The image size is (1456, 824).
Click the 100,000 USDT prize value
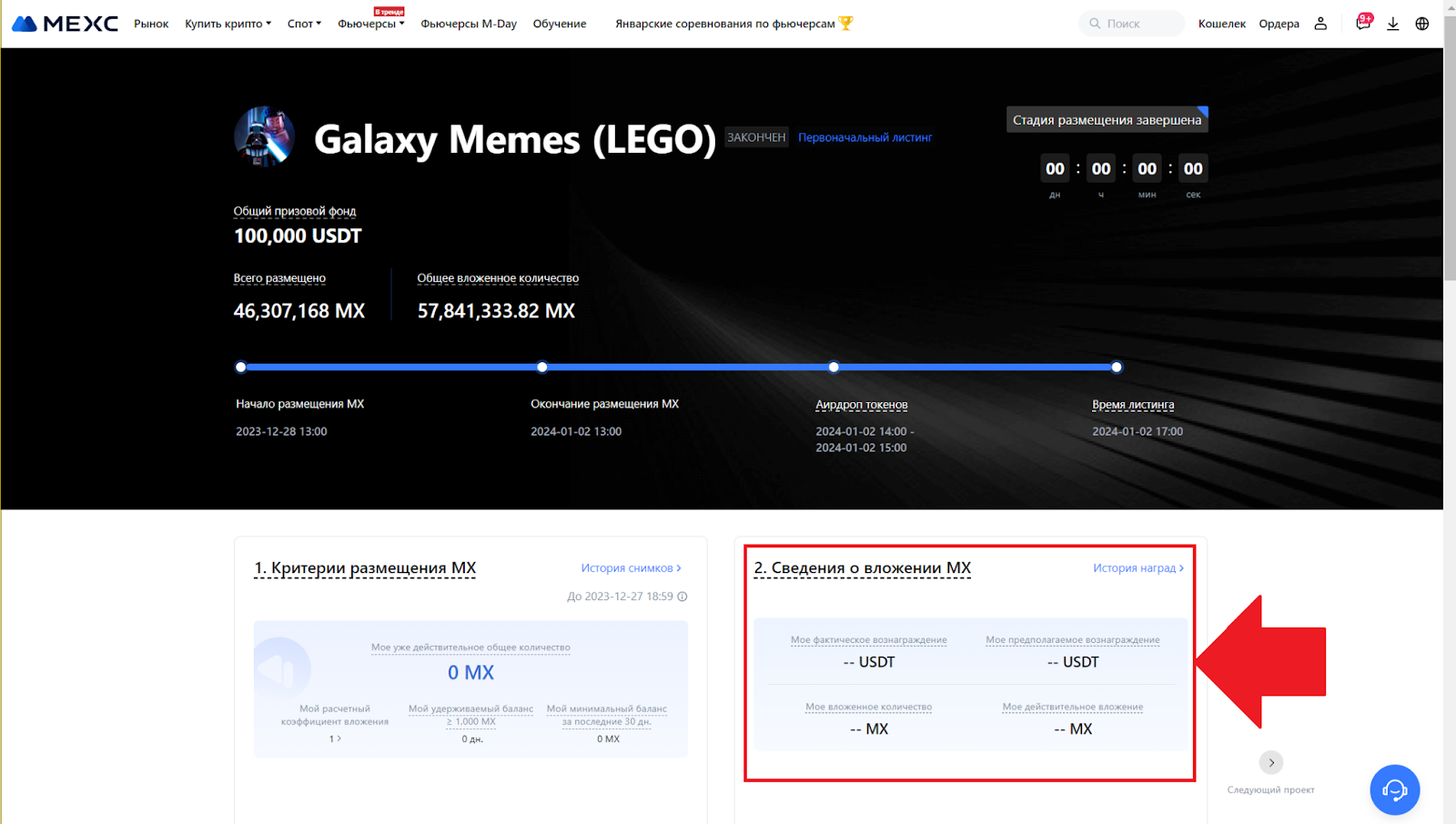tap(298, 236)
